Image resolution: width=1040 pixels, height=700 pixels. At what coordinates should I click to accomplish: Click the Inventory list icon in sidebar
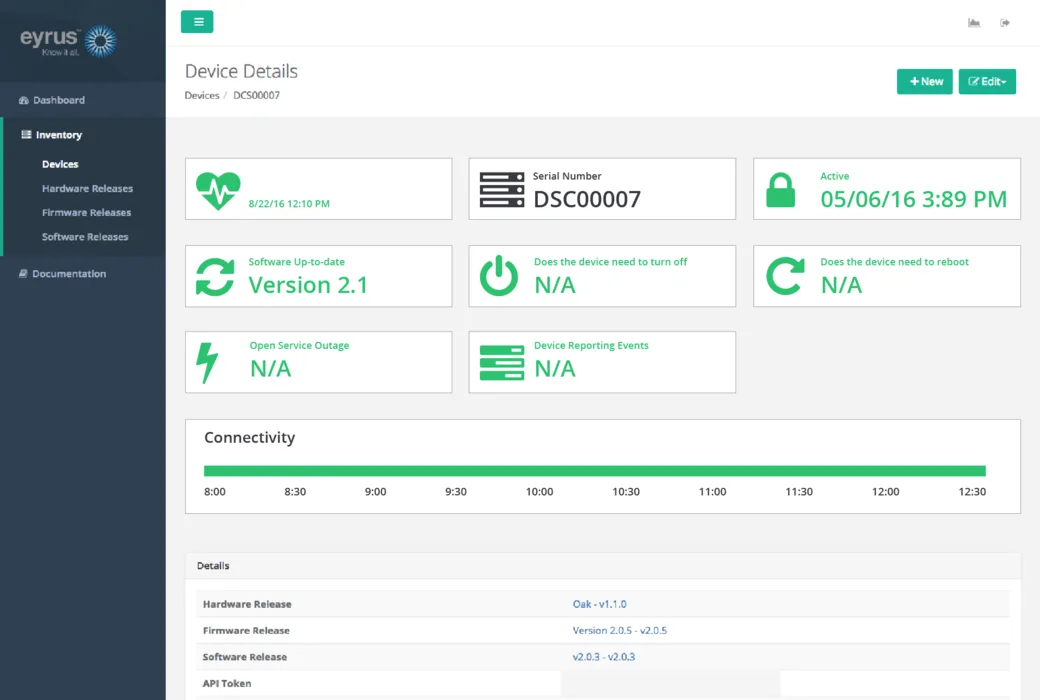click(x=27, y=135)
